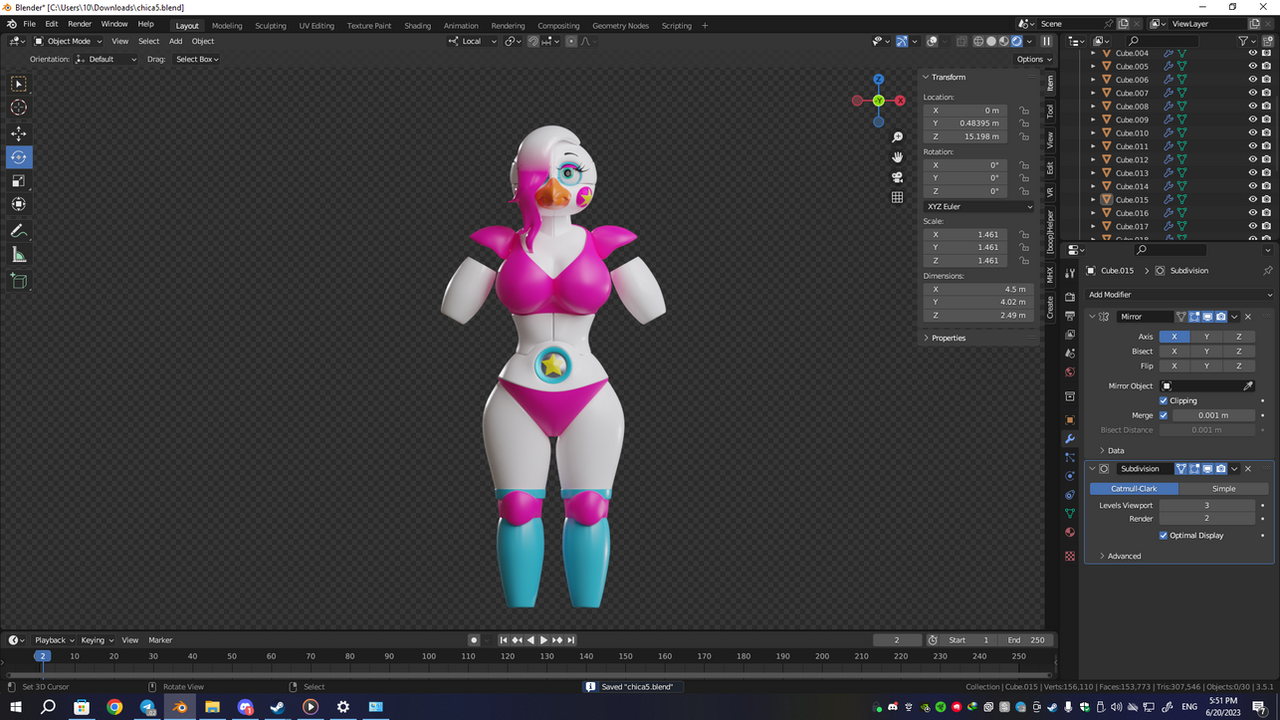The image size is (1280, 720).
Task: Remove the Mirror modifier
Action: click(x=1248, y=317)
